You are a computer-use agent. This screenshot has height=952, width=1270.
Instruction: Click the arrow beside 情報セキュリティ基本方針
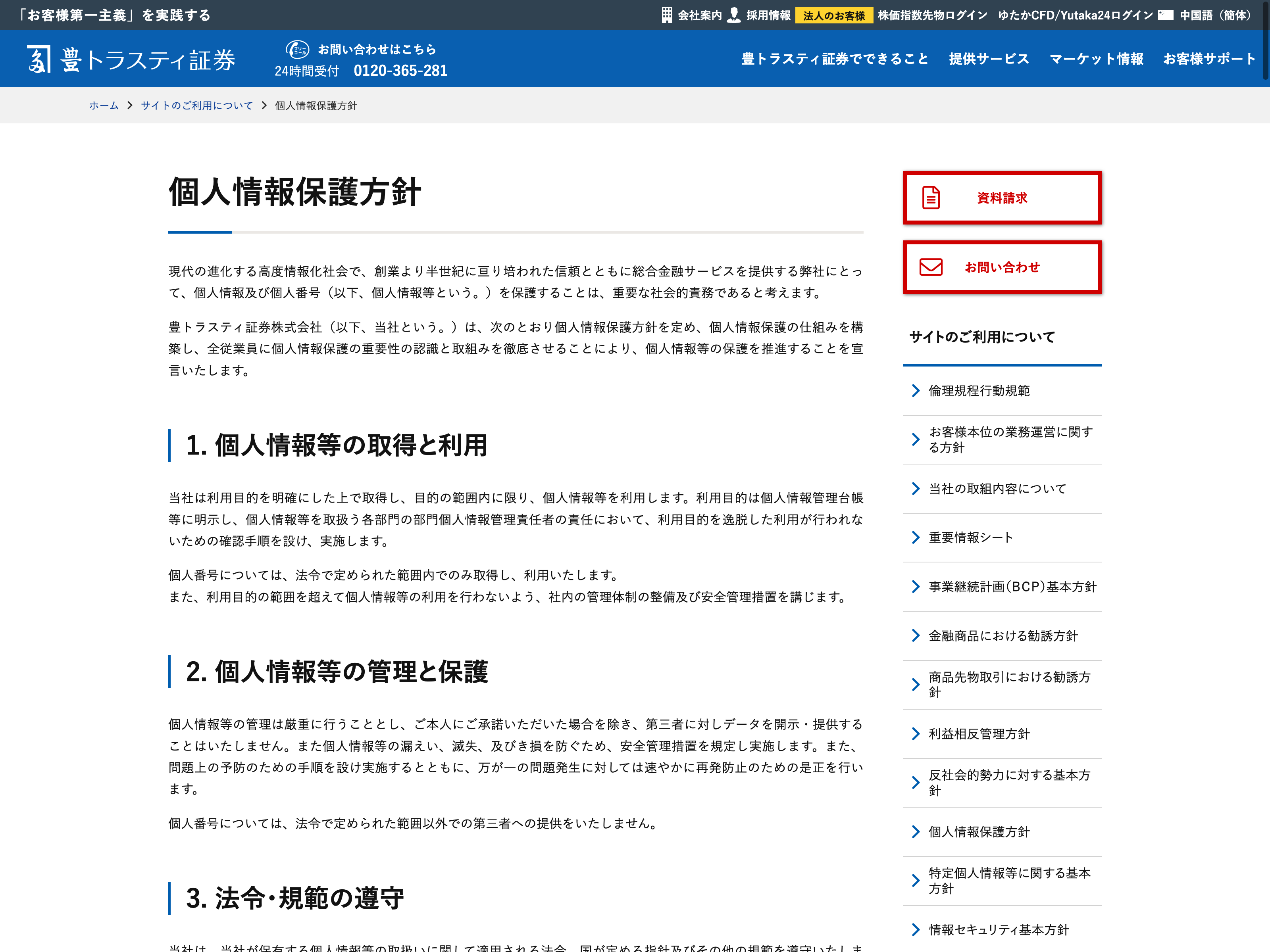[916, 930]
